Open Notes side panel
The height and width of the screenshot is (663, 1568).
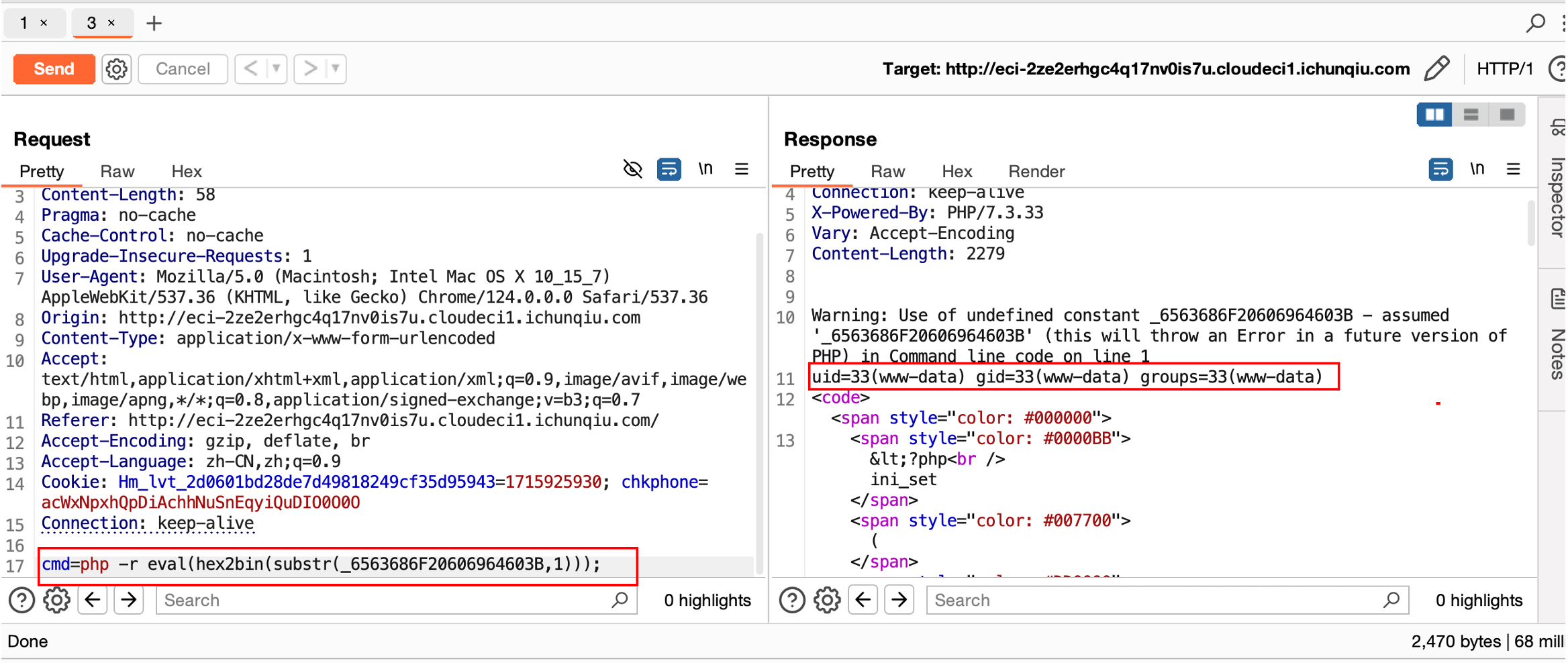coord(1557,339)
